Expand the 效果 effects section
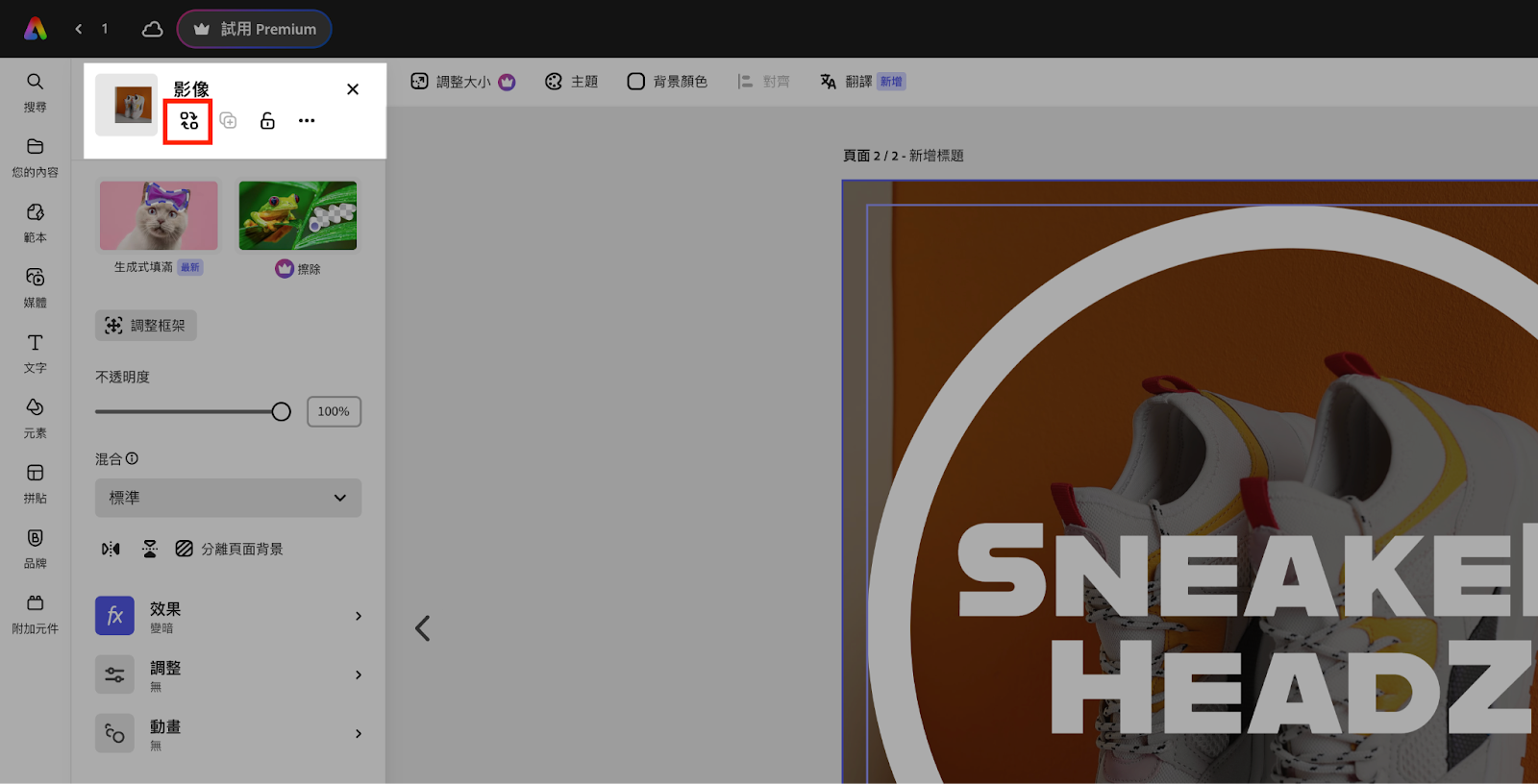The height and width of the screenshot is (784, 1538). tap(228, 616)
